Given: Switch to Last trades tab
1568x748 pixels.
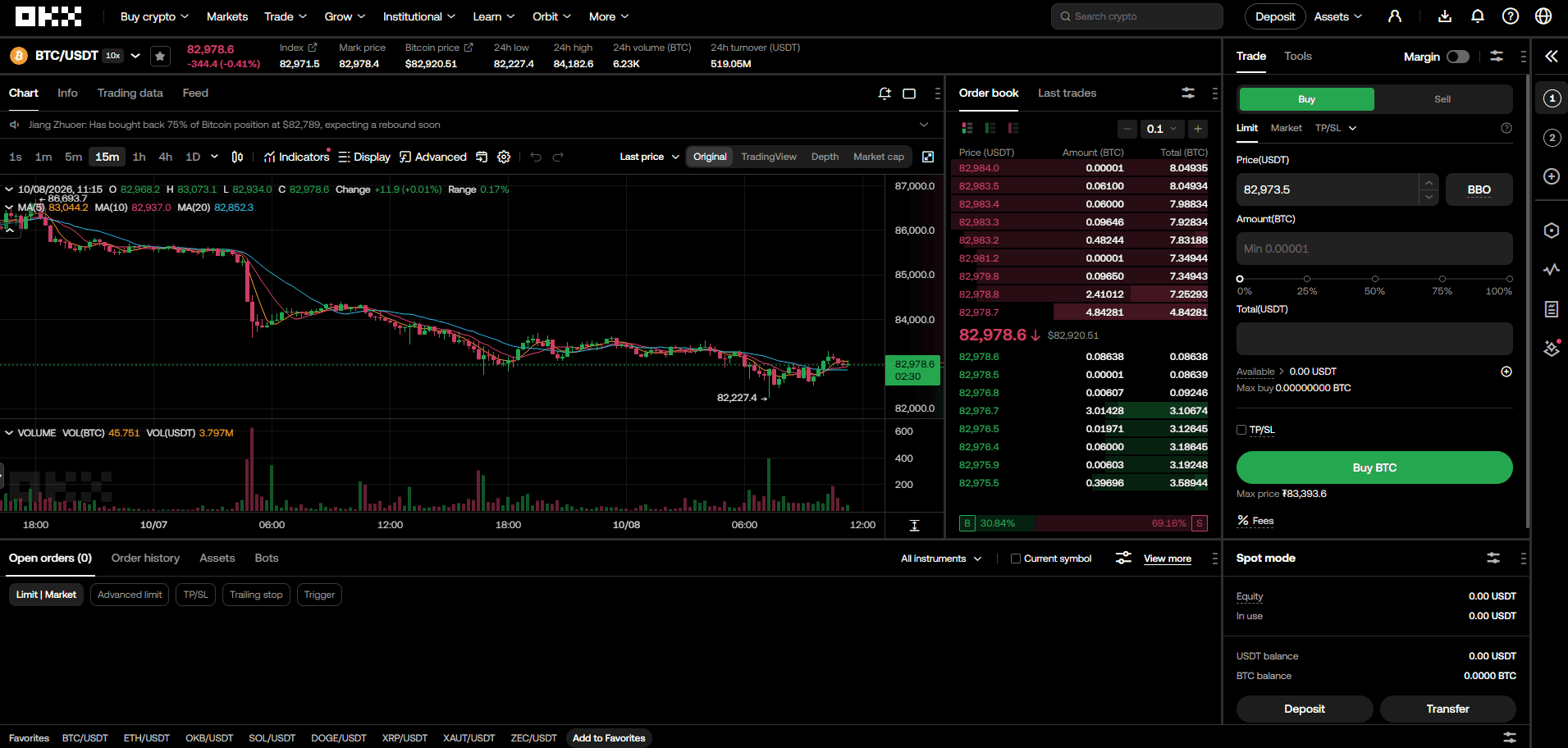Looking at the screenshot, I should click(x=1067, y=93).
